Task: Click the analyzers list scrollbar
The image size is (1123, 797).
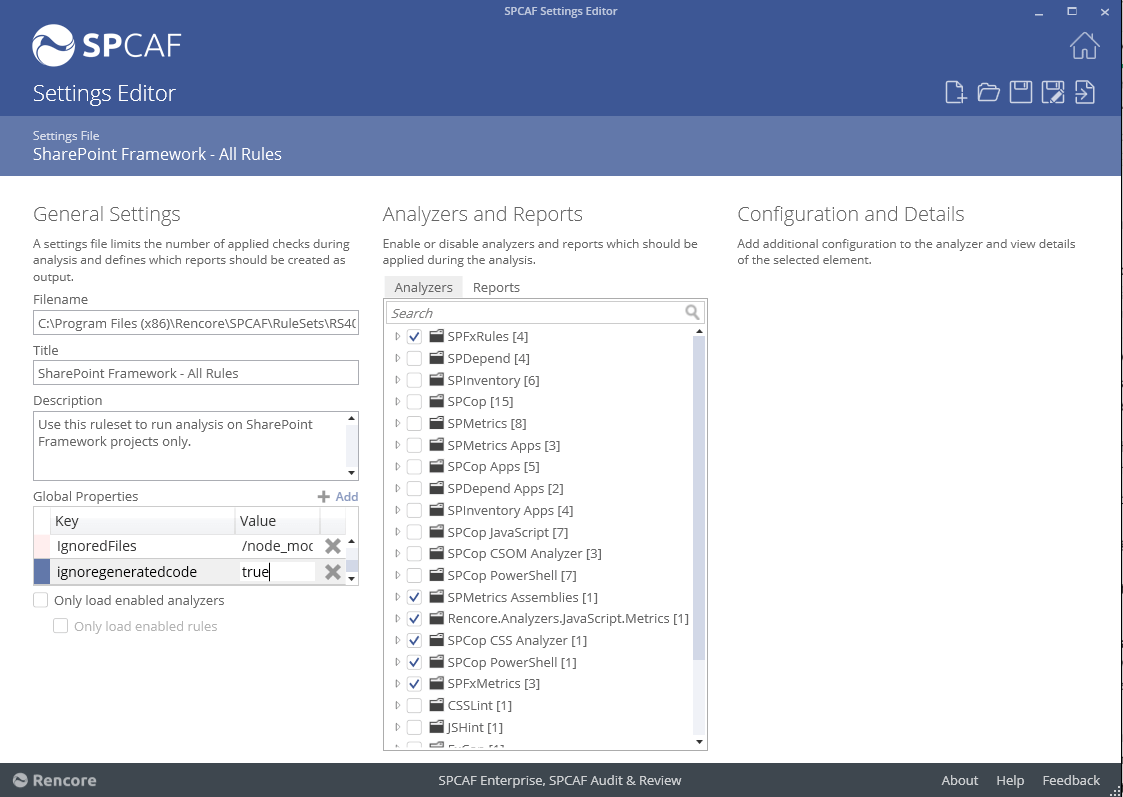Action: [x=699, y=497]
